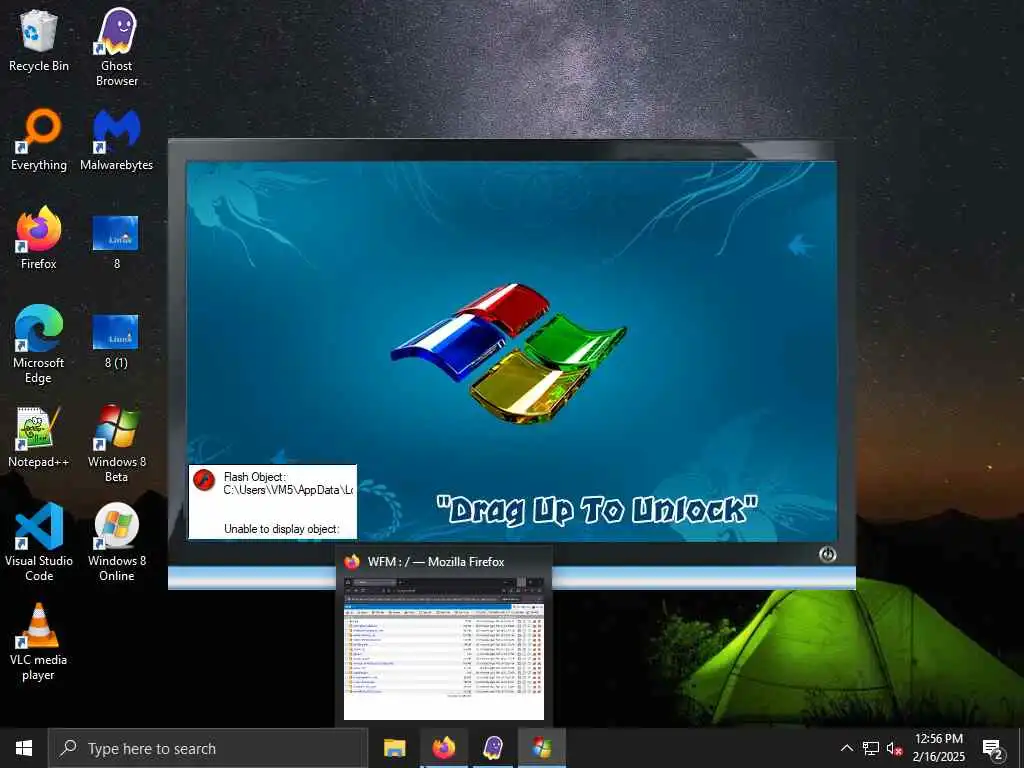The image size is (1024, 768).
Task: Open the Action Center notifications icon
Action: [x=993, y=749]
